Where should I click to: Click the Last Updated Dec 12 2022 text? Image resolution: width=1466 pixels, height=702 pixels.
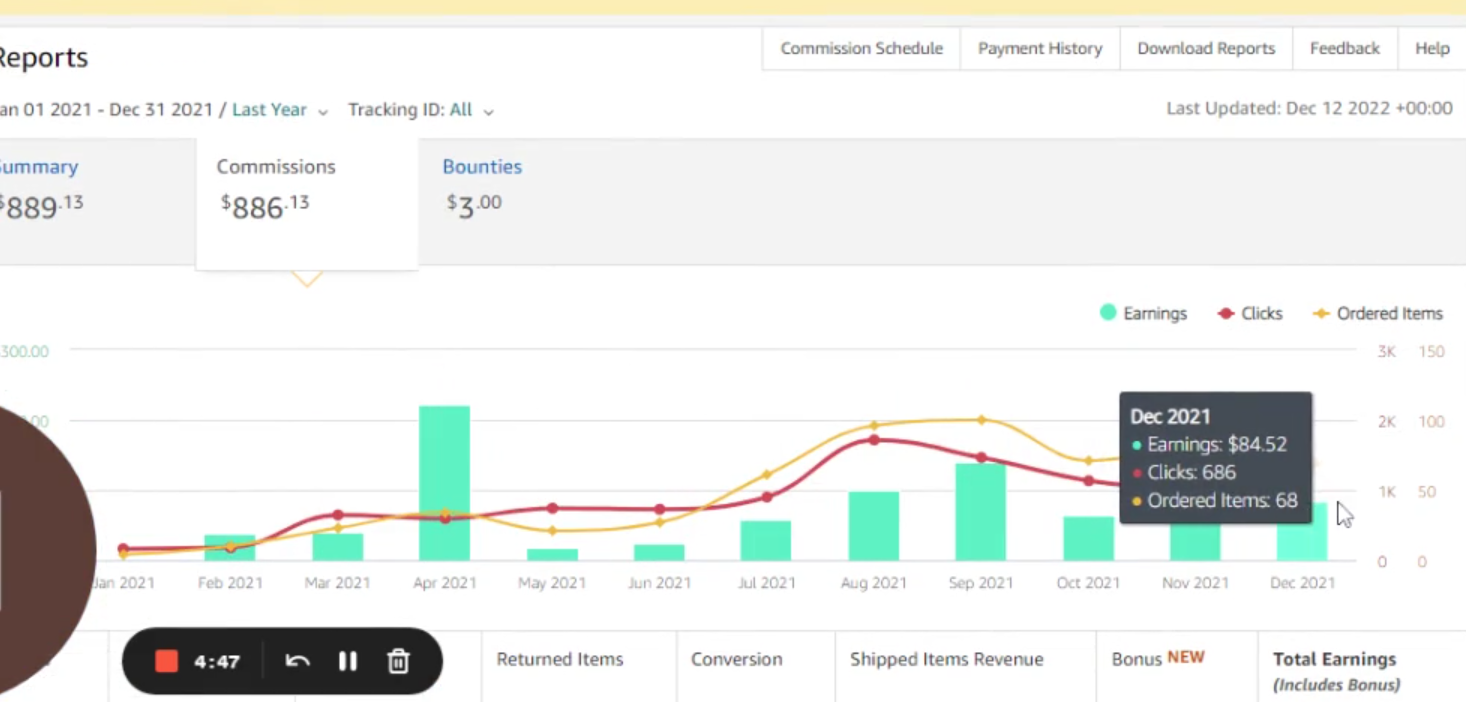[1309, 108]
